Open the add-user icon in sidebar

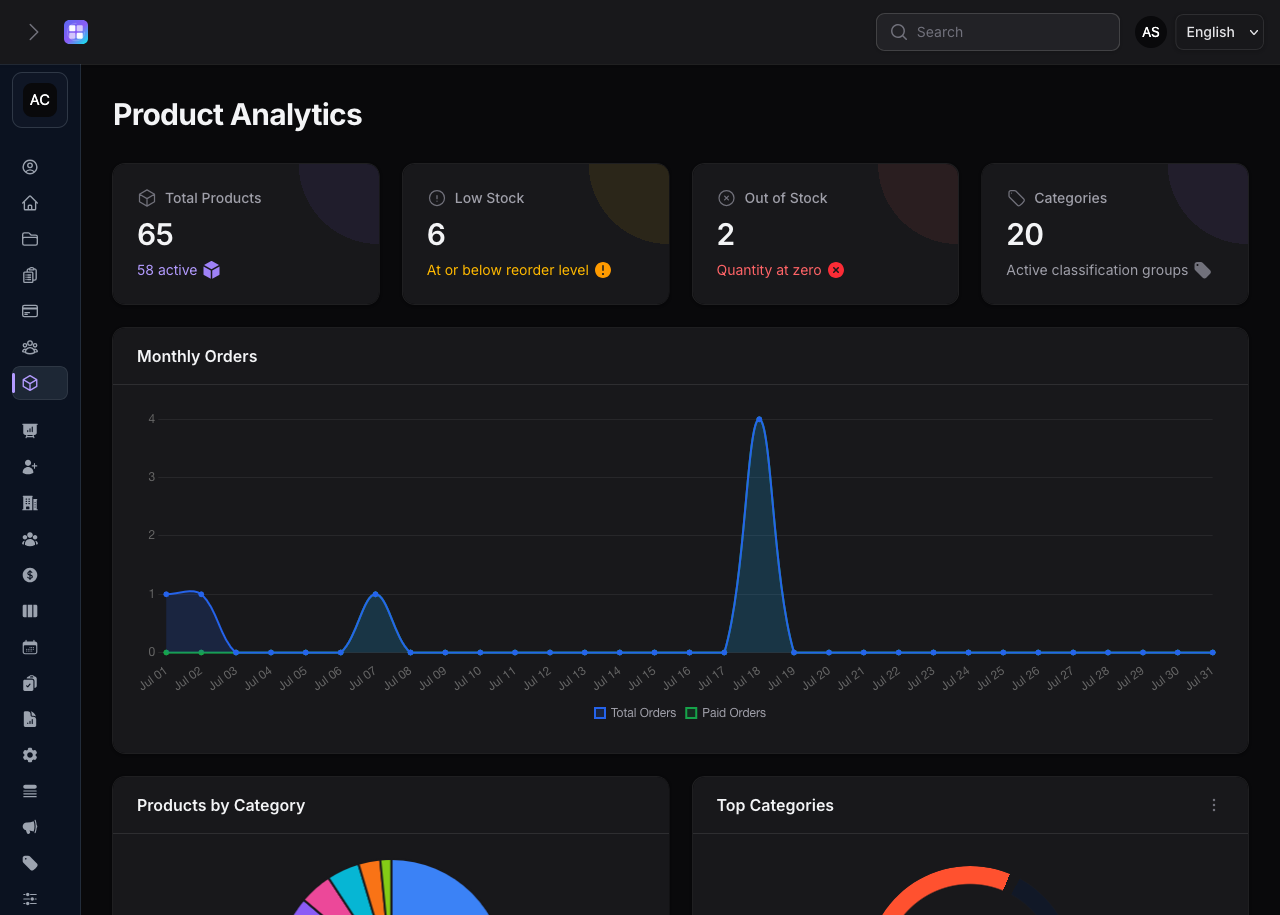30,467
